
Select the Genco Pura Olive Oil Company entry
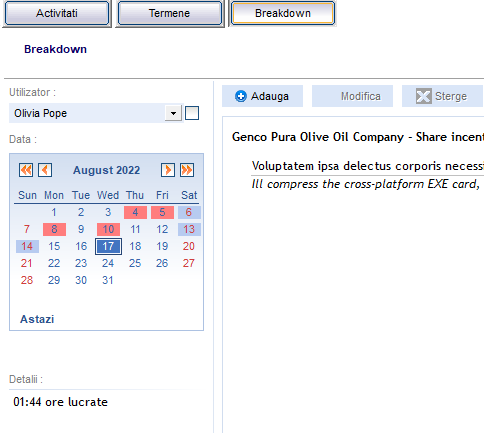click(358, 137)
